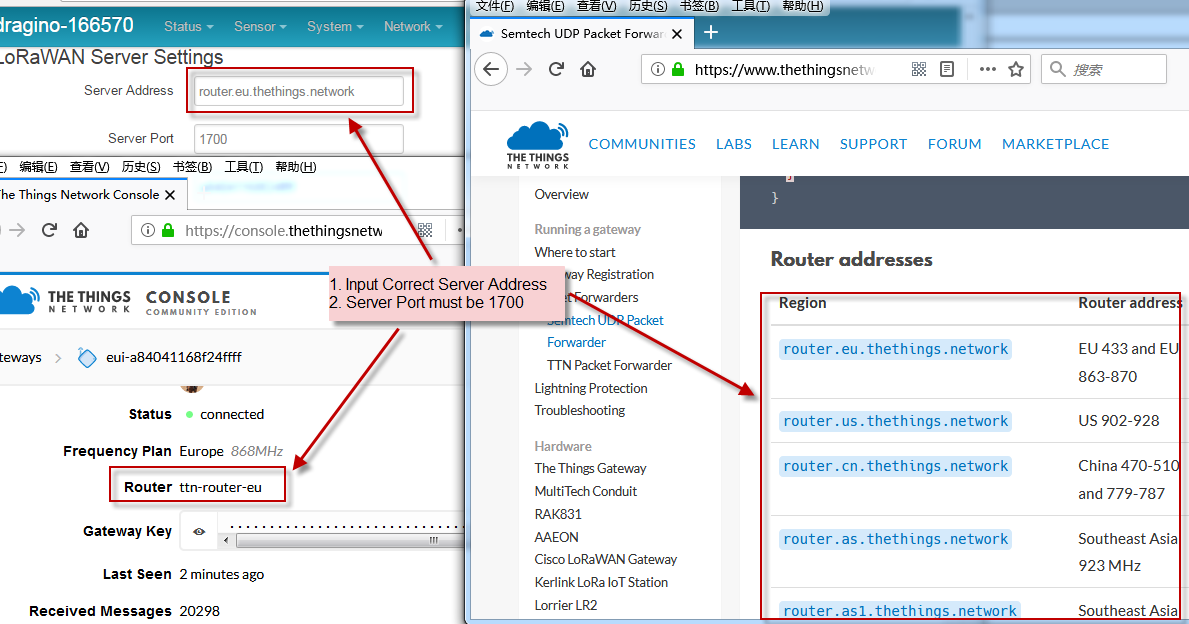Reload the TTN Console page

tap(49, 230)
